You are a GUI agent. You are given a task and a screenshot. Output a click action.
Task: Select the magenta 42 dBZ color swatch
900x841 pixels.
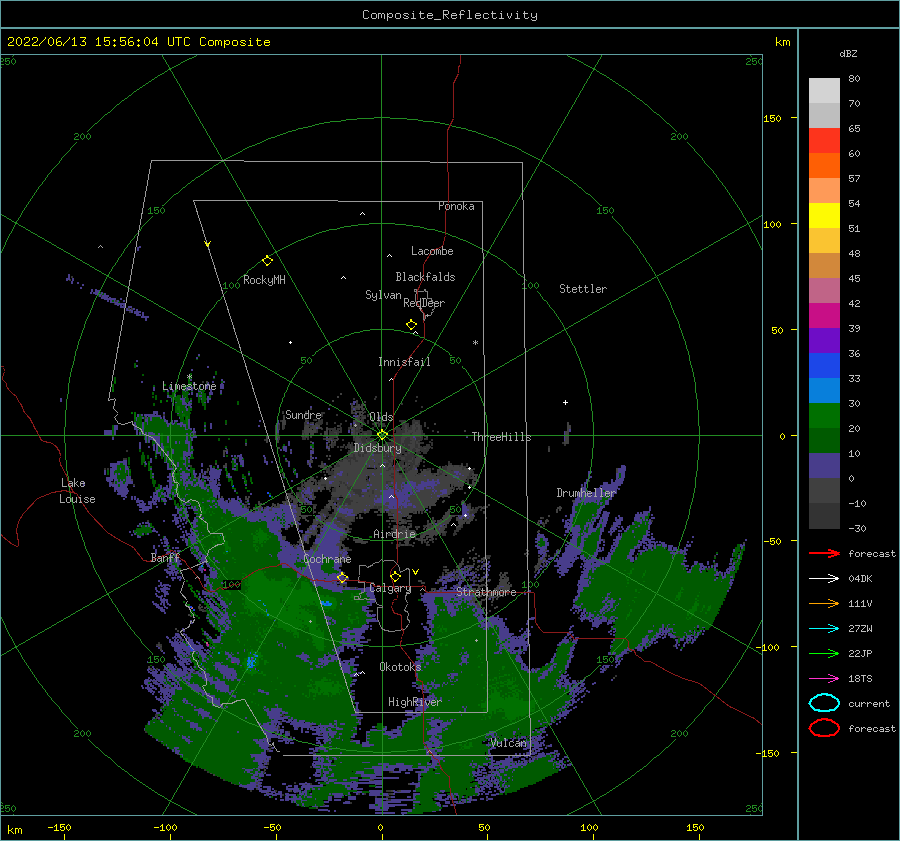(x=824, y=316)
